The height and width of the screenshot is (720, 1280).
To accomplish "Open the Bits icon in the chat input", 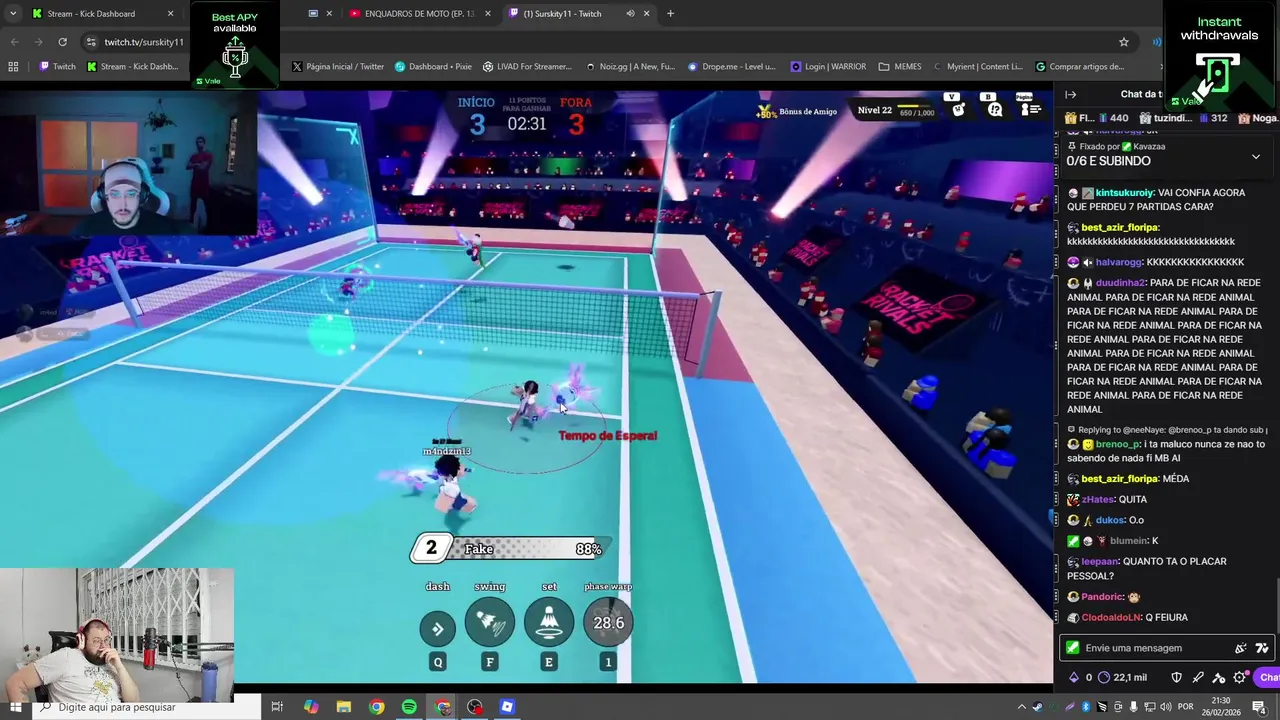I will [x=1240, y=648].
